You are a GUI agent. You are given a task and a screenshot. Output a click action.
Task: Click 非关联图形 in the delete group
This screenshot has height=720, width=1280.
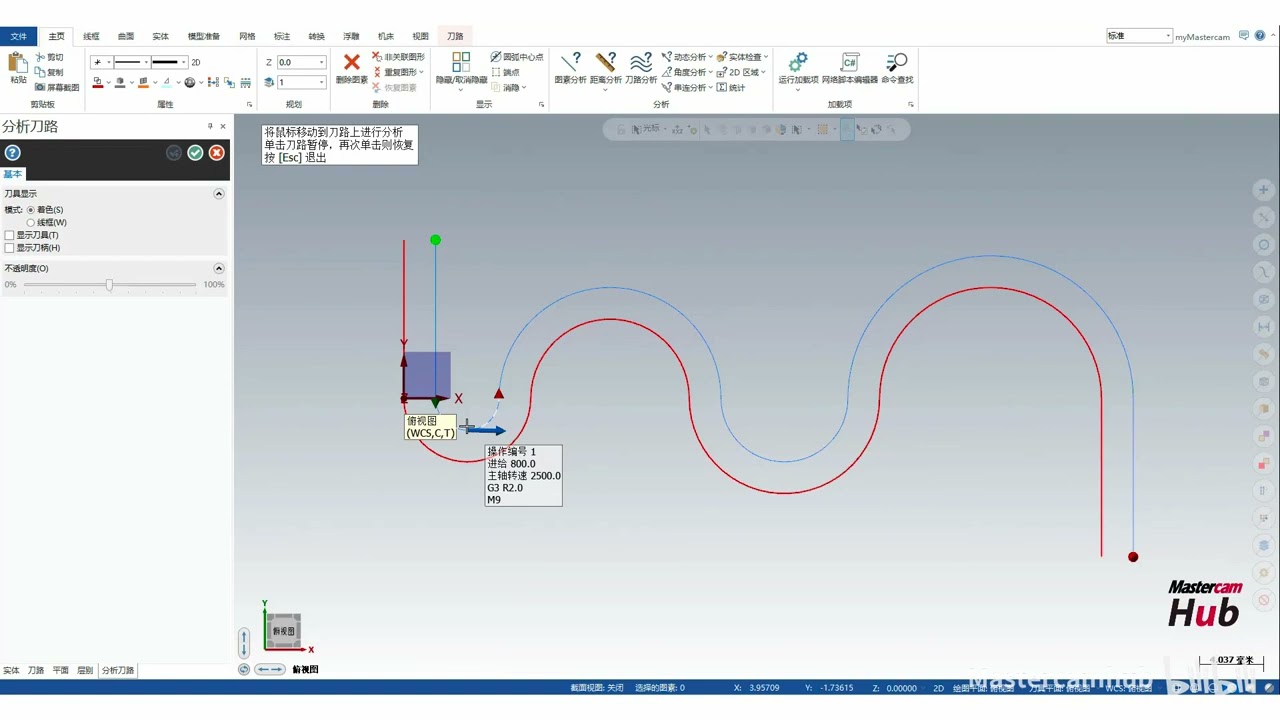398,57
